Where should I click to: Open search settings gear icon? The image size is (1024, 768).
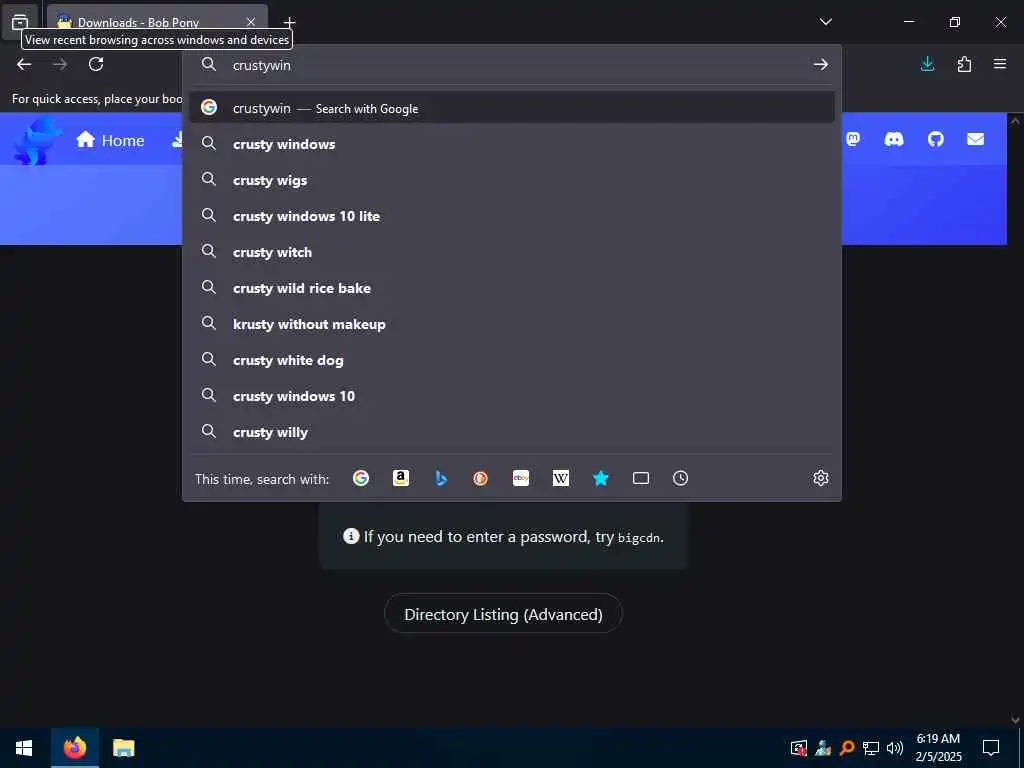[821, 478]
